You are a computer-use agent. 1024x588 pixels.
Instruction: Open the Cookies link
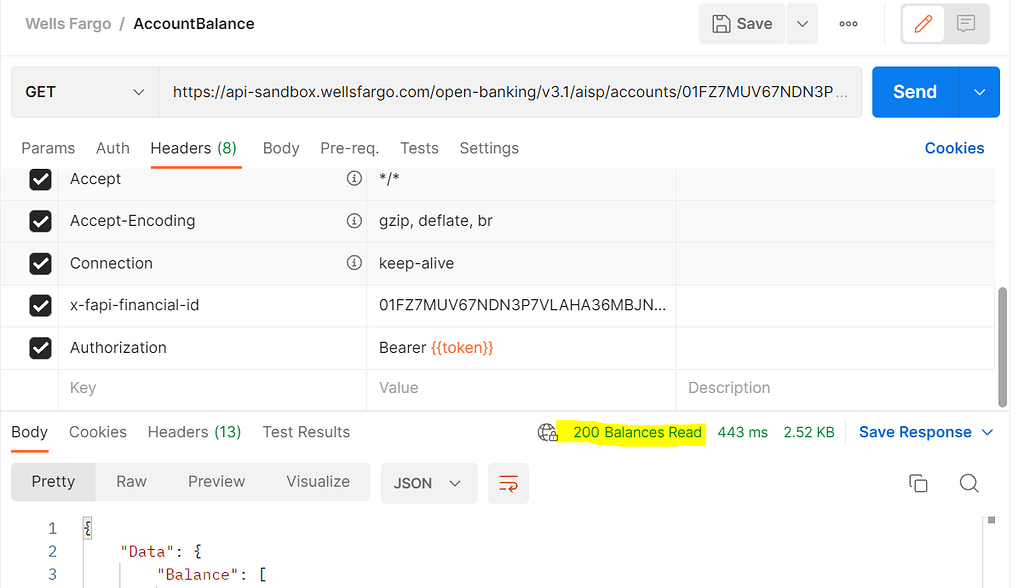(954, 148)
